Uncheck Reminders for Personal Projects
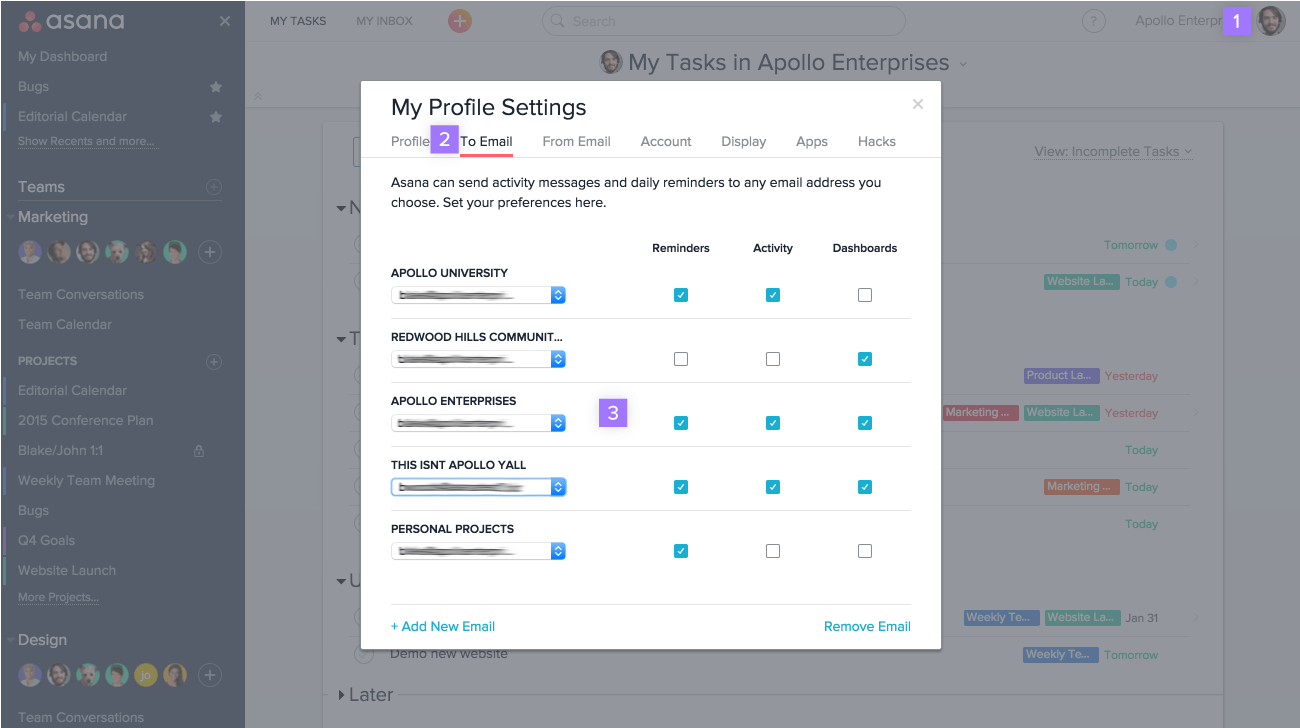 [x=681, y=551]
